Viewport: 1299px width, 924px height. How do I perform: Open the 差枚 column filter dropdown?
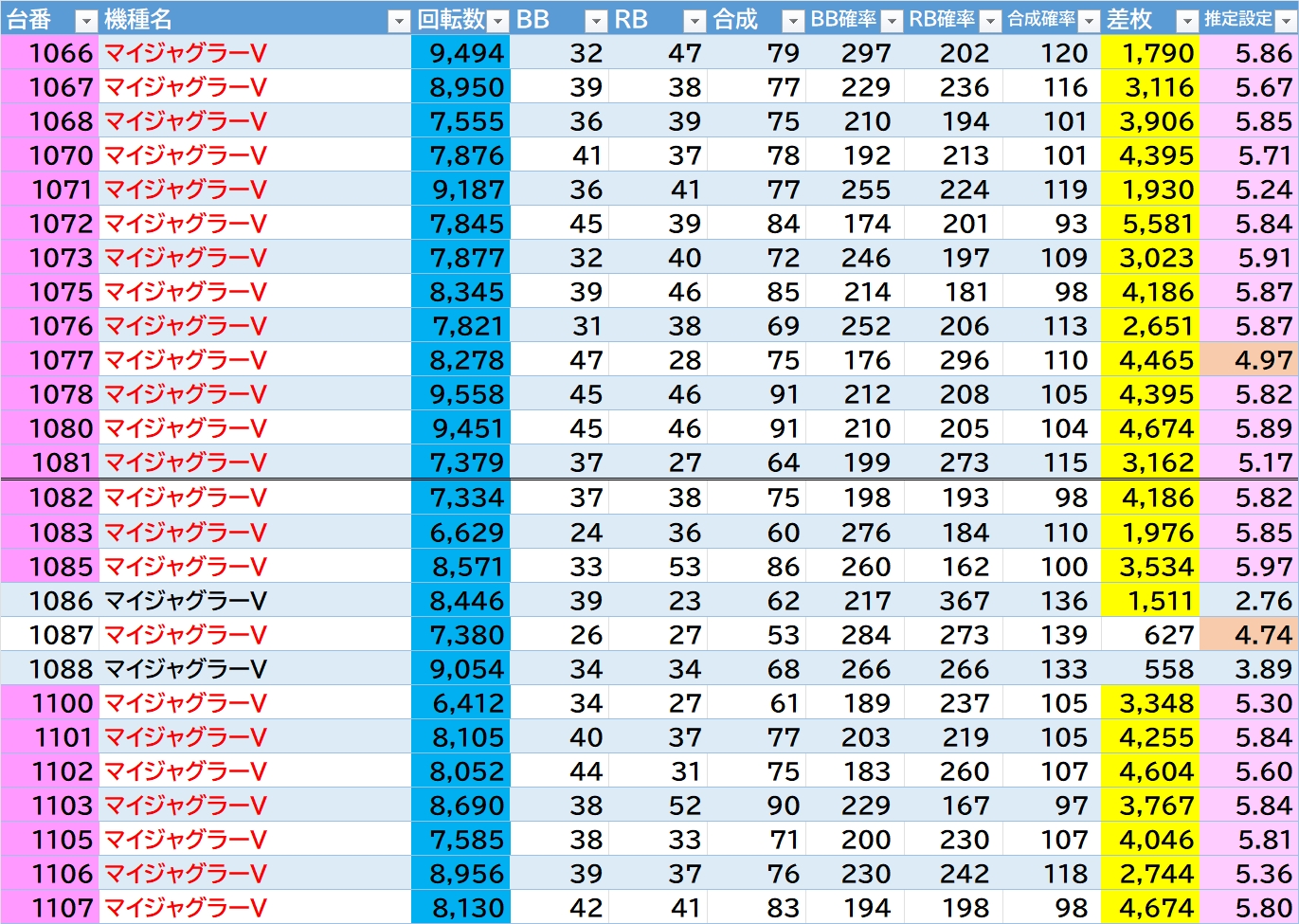tap(1187, 20)
